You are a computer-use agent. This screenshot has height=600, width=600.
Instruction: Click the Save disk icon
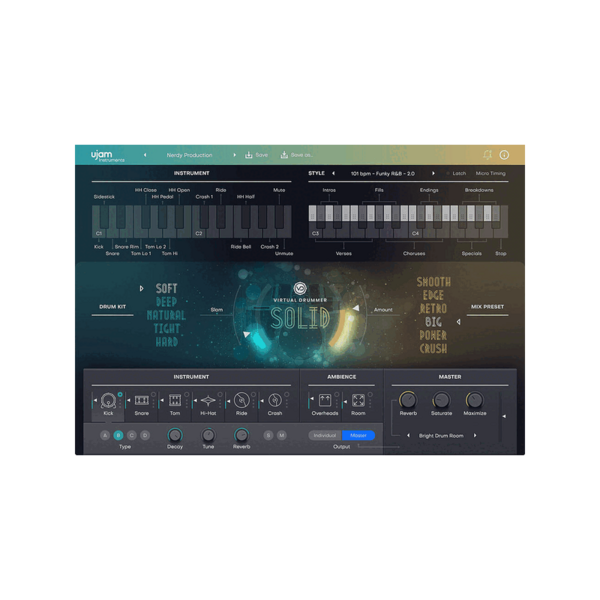(x=249, y=155)
